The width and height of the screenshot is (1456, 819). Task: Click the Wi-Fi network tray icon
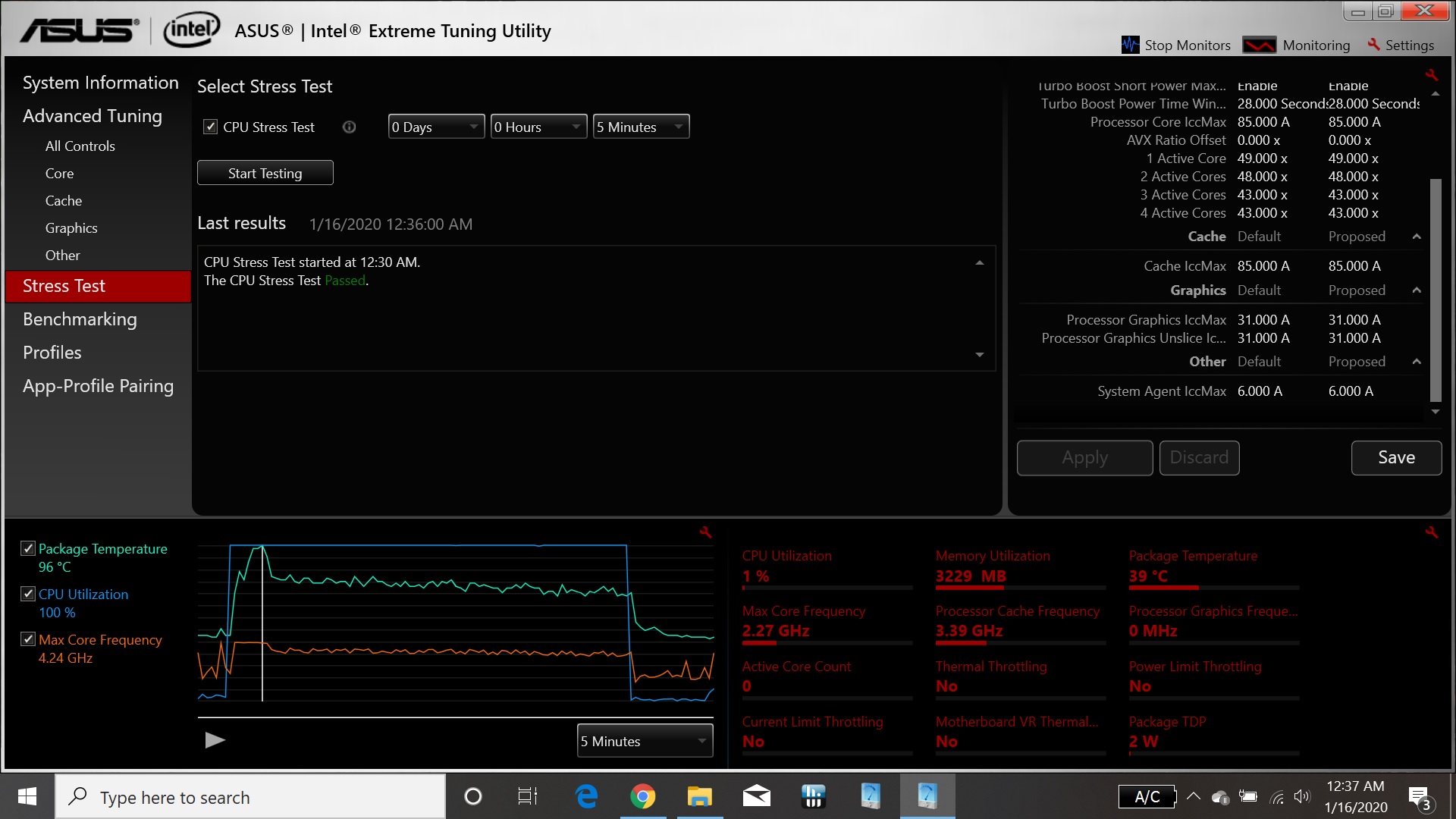pyautogui.click(x=1277, y=797)
